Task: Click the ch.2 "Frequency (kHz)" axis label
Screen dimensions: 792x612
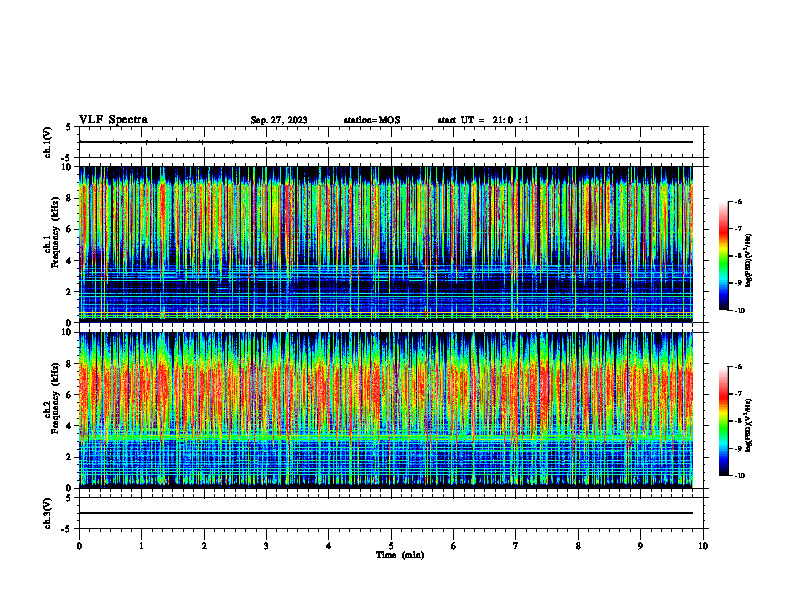Action: 55,398
